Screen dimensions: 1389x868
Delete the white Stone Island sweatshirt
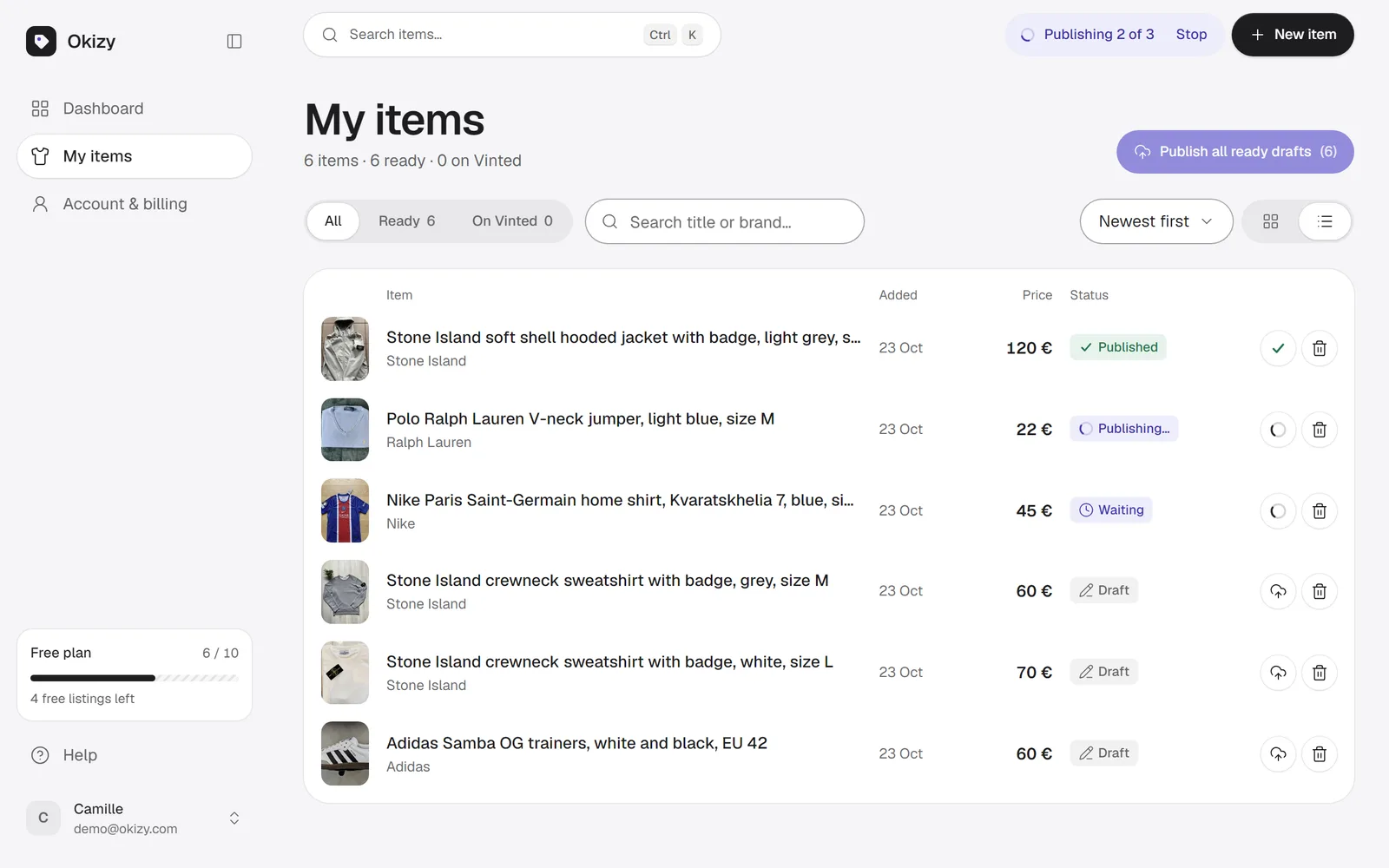pyautogui.click(x=1320, y=673)
